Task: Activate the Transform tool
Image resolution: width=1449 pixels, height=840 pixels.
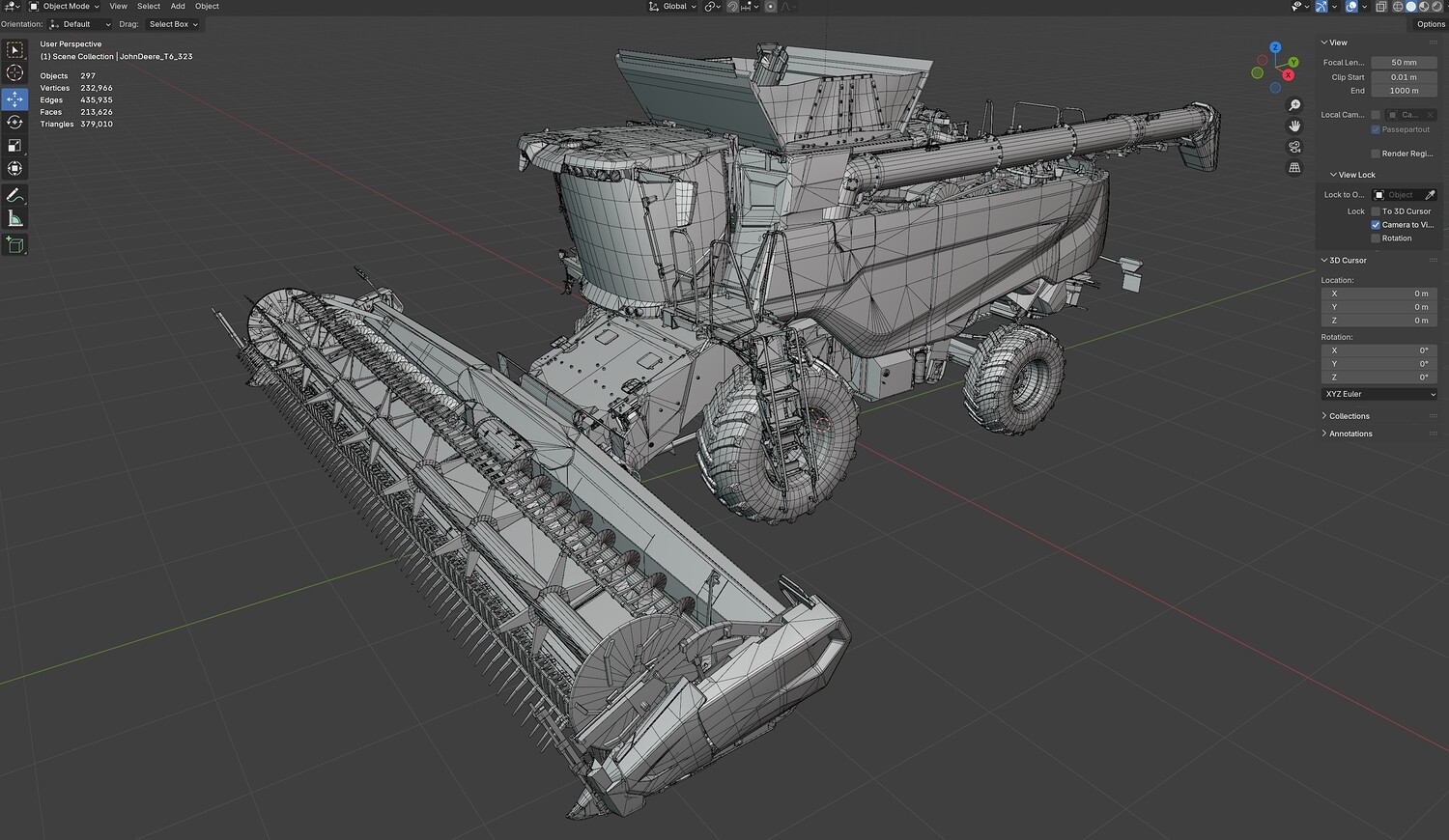Action: click(14, 169)
